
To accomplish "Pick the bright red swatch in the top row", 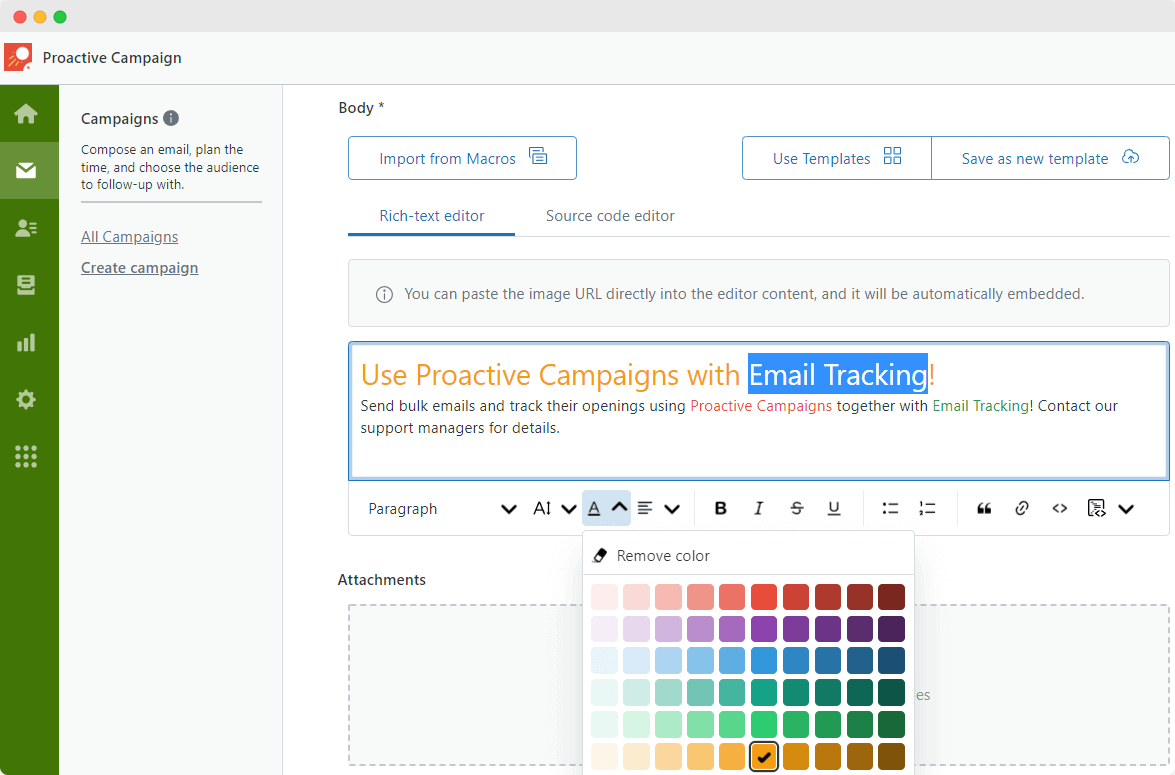I will [764, 597].
